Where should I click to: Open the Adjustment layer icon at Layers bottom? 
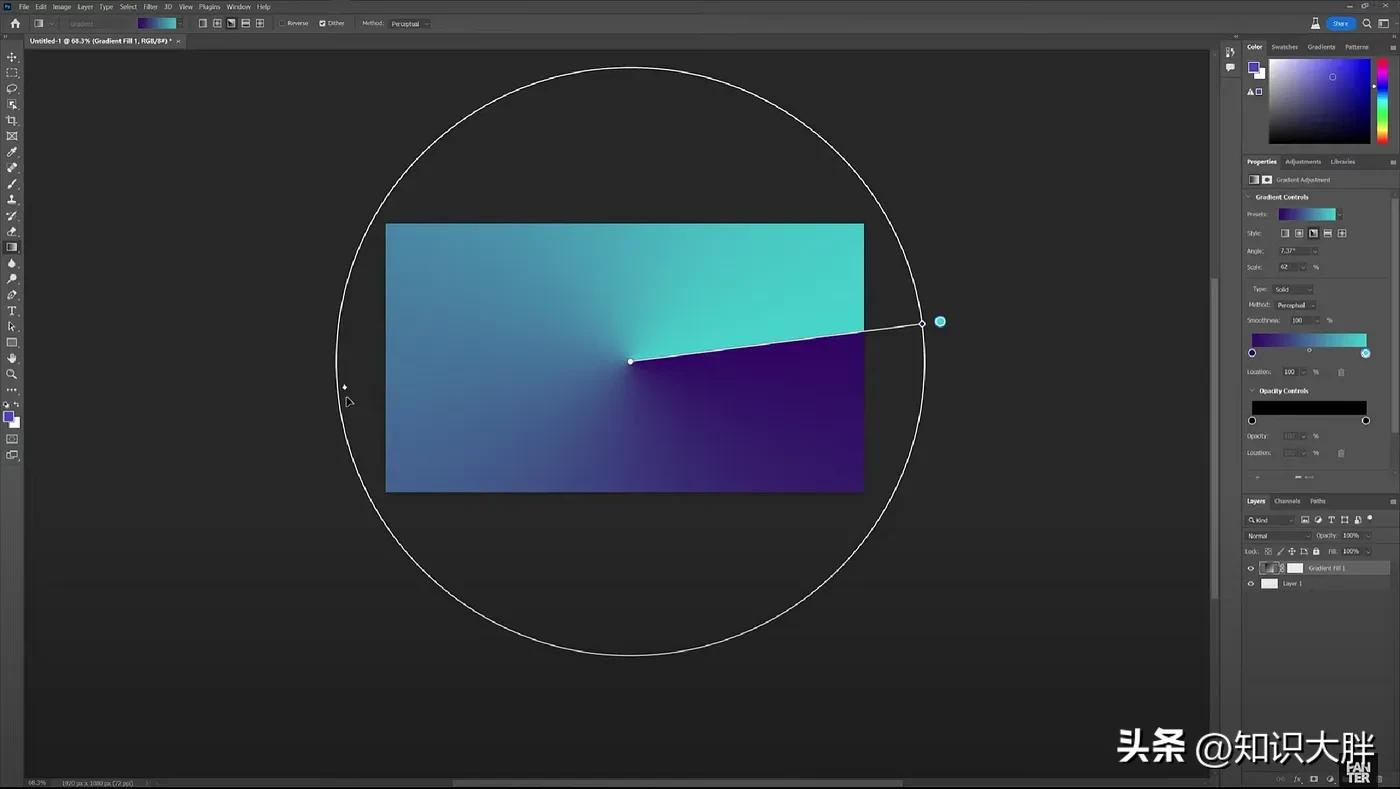pos(1330,778)
